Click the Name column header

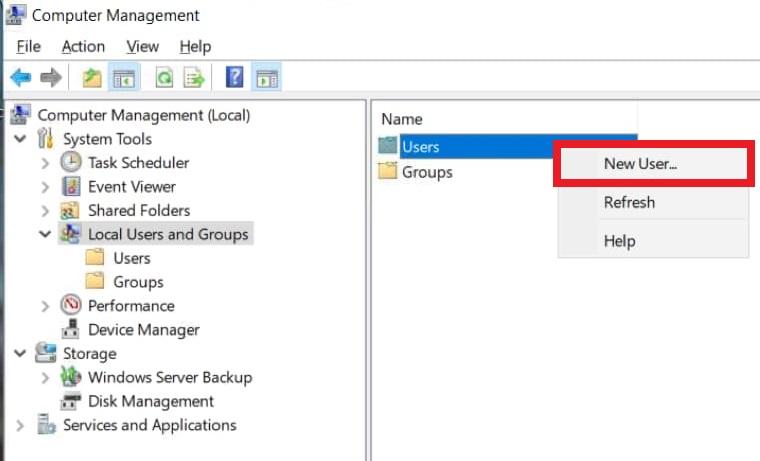tap(402, 119)
